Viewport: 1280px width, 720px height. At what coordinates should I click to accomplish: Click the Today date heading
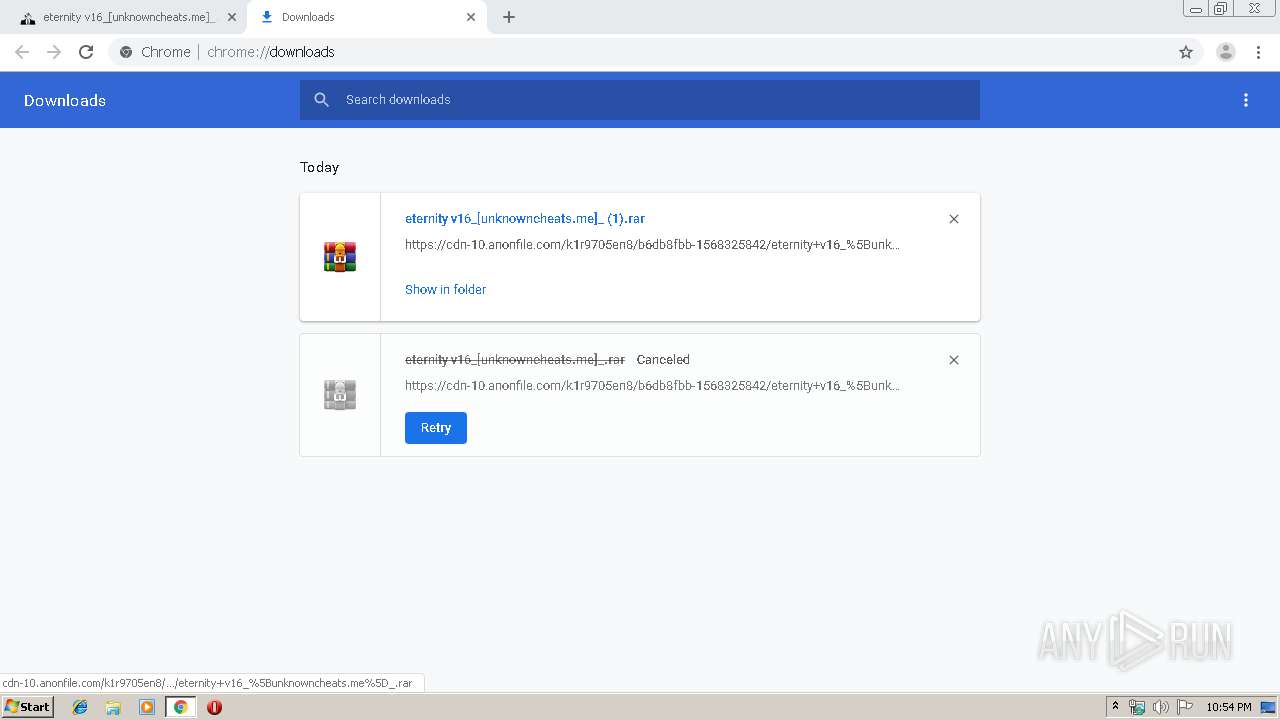(319, 167)
